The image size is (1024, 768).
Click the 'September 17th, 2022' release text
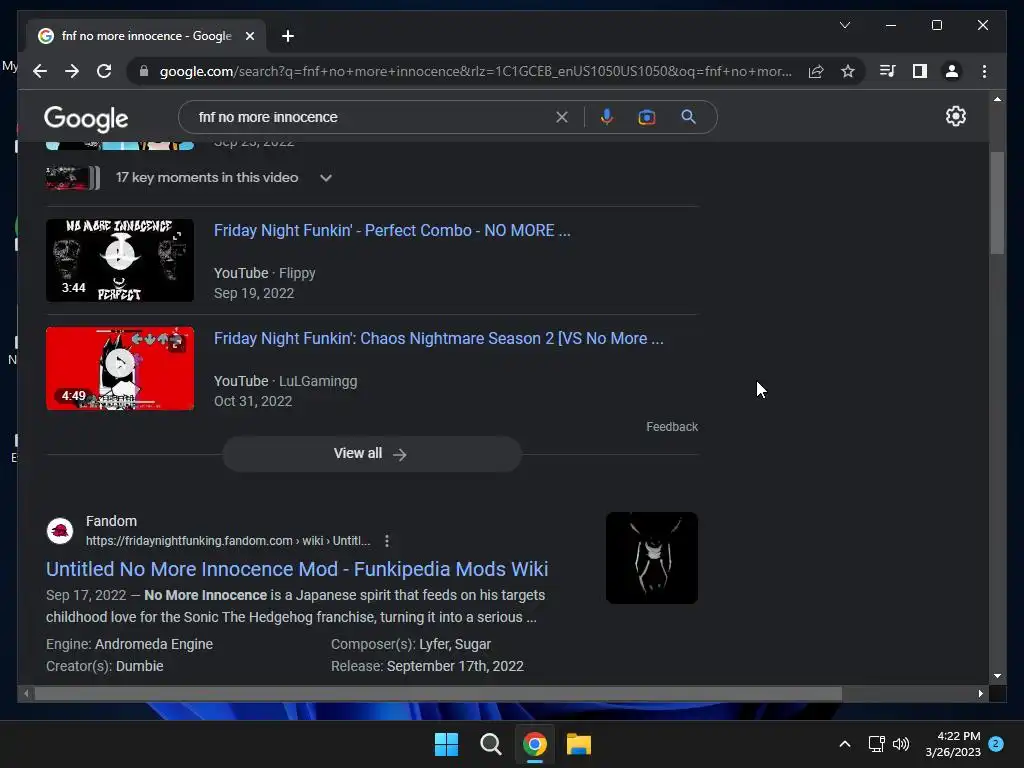pos(455,666)
